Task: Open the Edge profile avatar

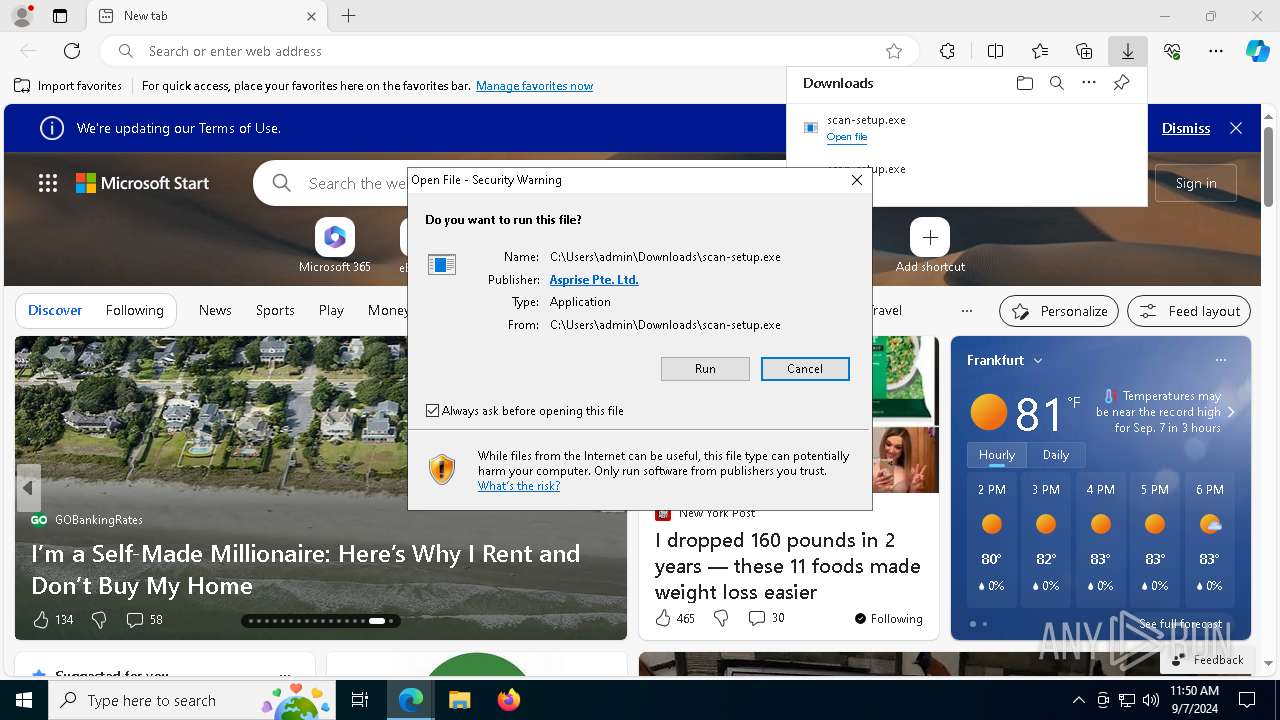Action: pyautogui.click(x=22, y=16)
